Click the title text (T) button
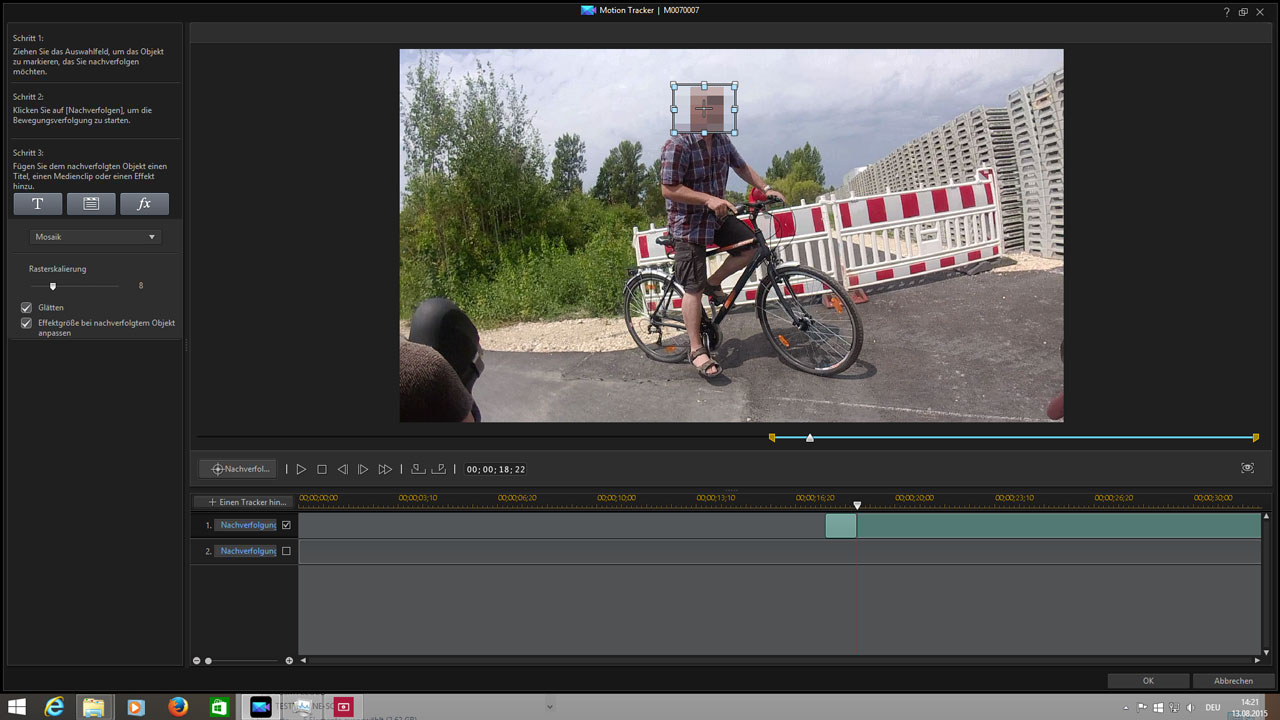The height and width of the screenshot is (720, 1280). click(x=38, y=204)
